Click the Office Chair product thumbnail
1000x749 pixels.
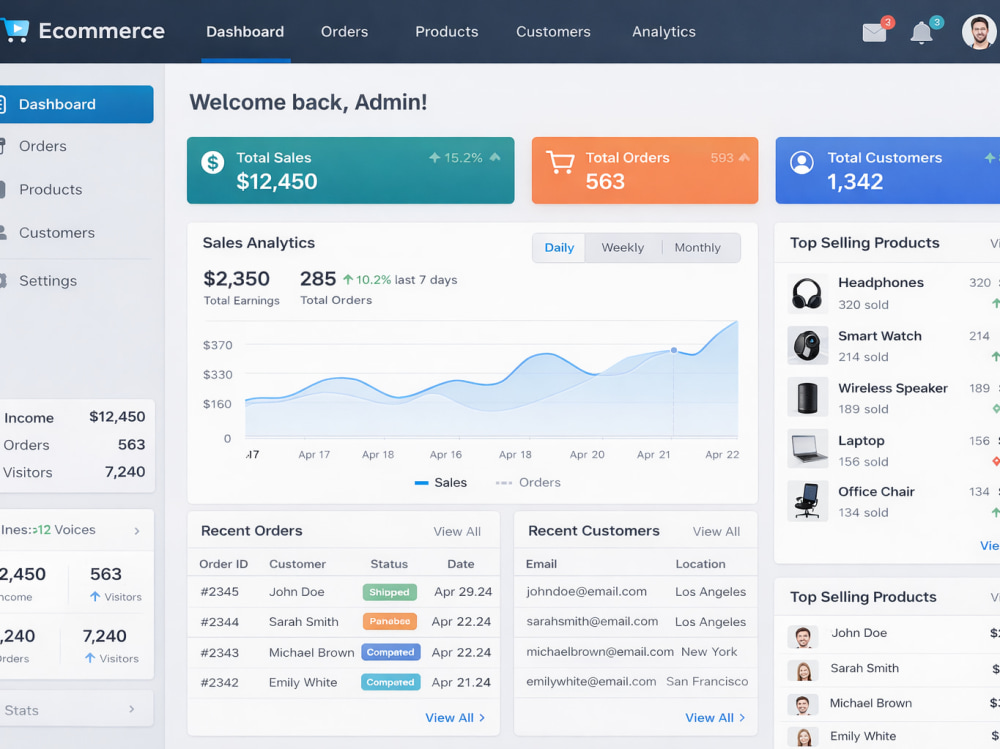[807, 501]
